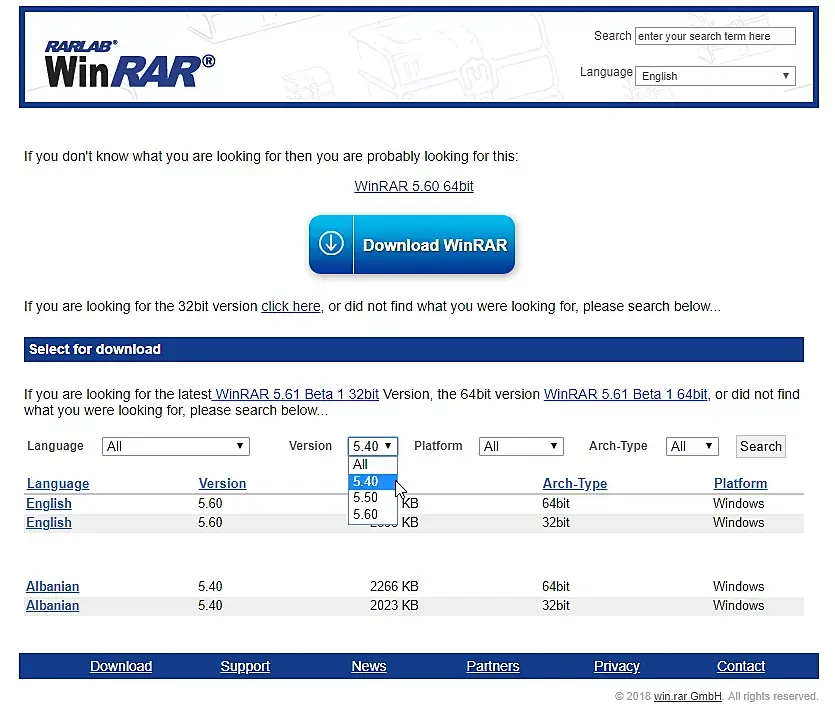Open the Arch-Type filter dropdown

point(692,446)
